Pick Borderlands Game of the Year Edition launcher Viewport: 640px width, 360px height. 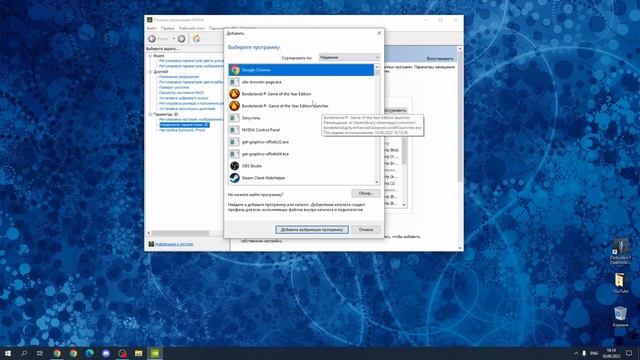pos(301,106)
